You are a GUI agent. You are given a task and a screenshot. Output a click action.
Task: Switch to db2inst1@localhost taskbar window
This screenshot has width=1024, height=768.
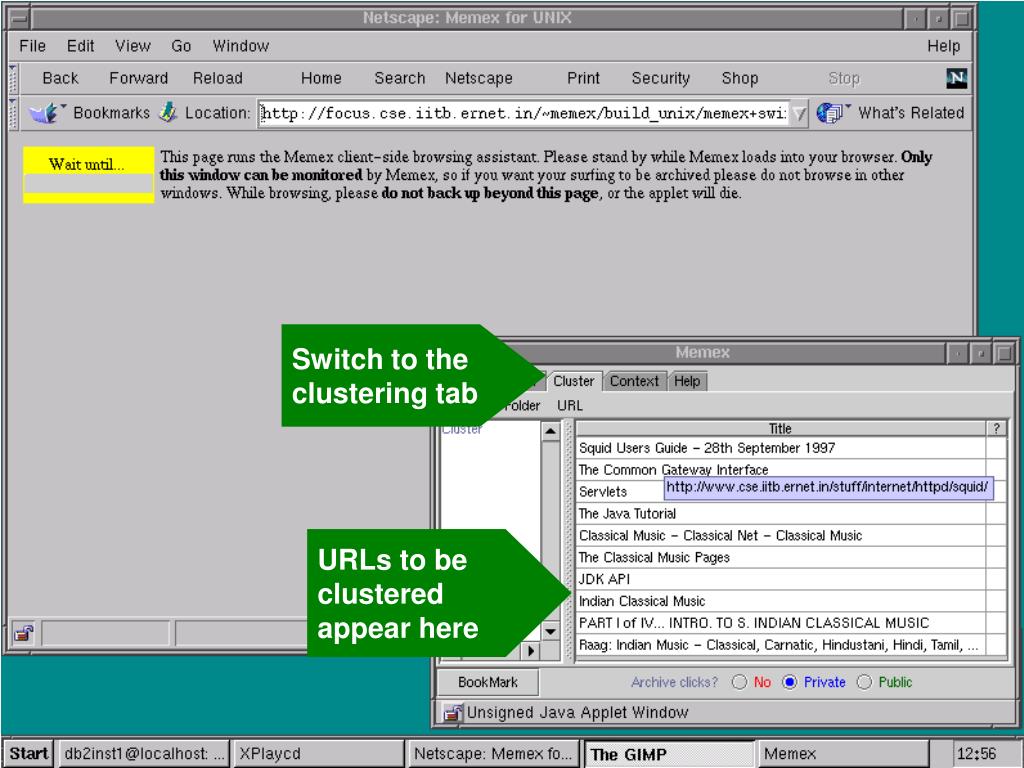pos(144,753)
